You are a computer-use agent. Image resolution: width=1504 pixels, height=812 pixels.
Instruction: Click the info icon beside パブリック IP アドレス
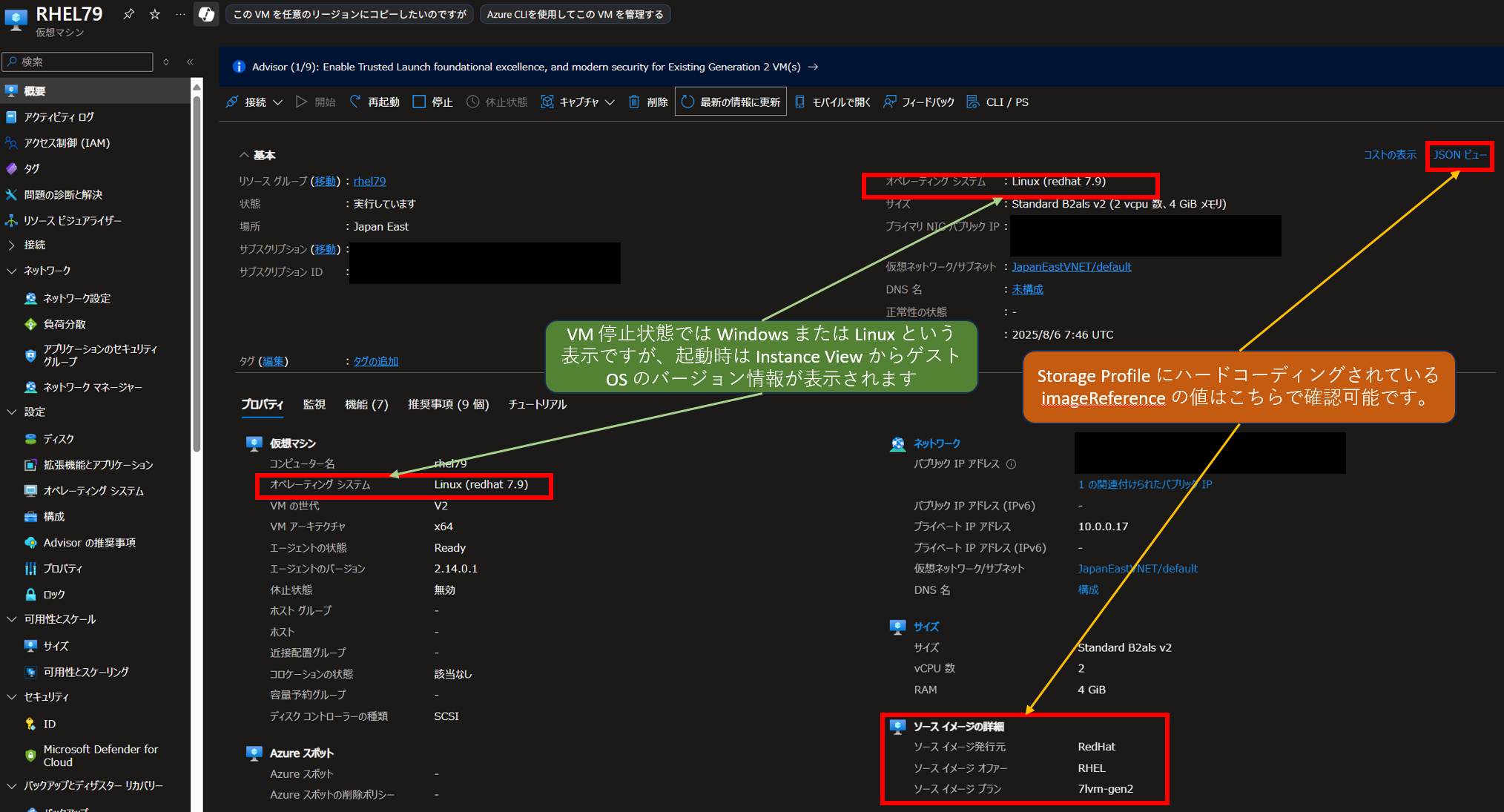[1011, 464]
